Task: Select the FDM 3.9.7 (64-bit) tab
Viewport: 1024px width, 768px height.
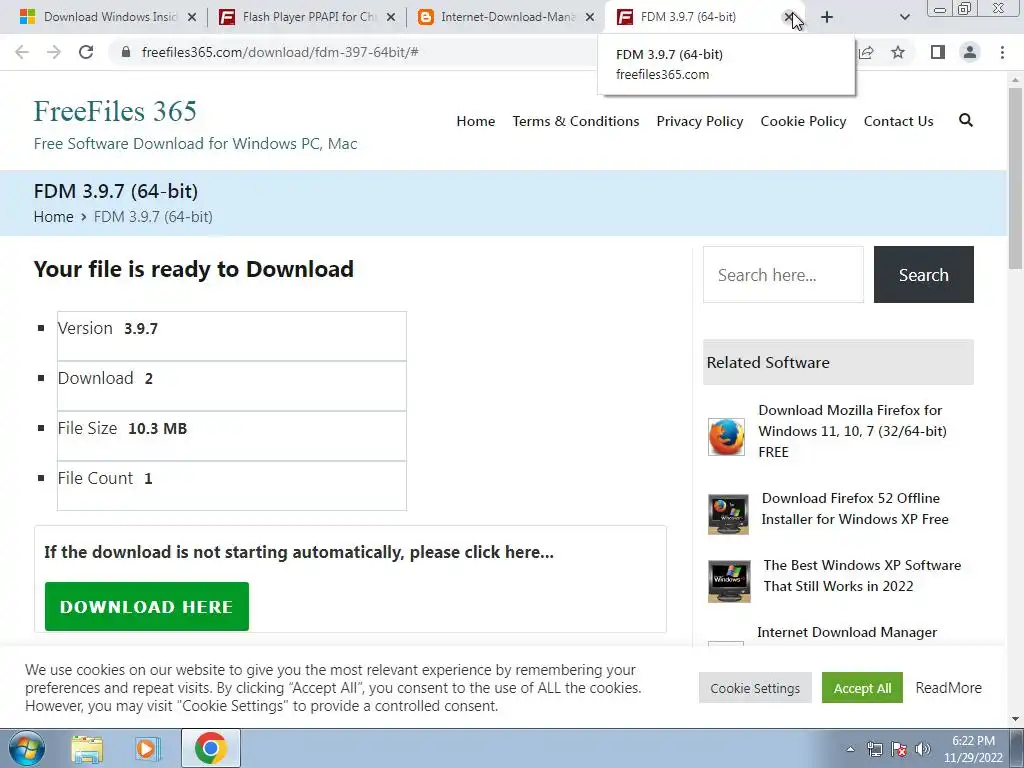Action: point(692,17)
